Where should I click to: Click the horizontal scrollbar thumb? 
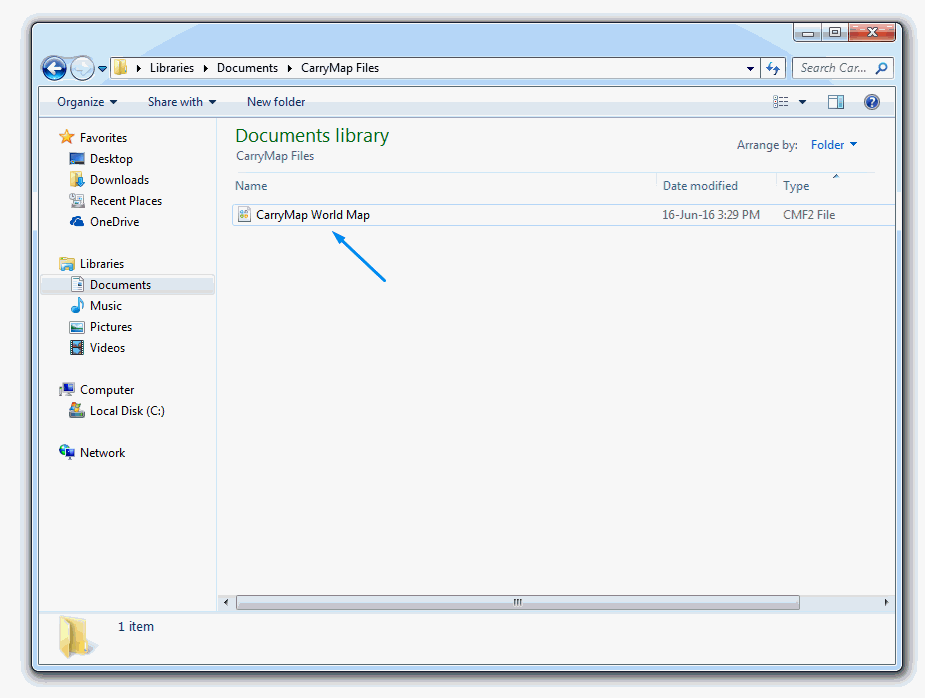[517, 602]
